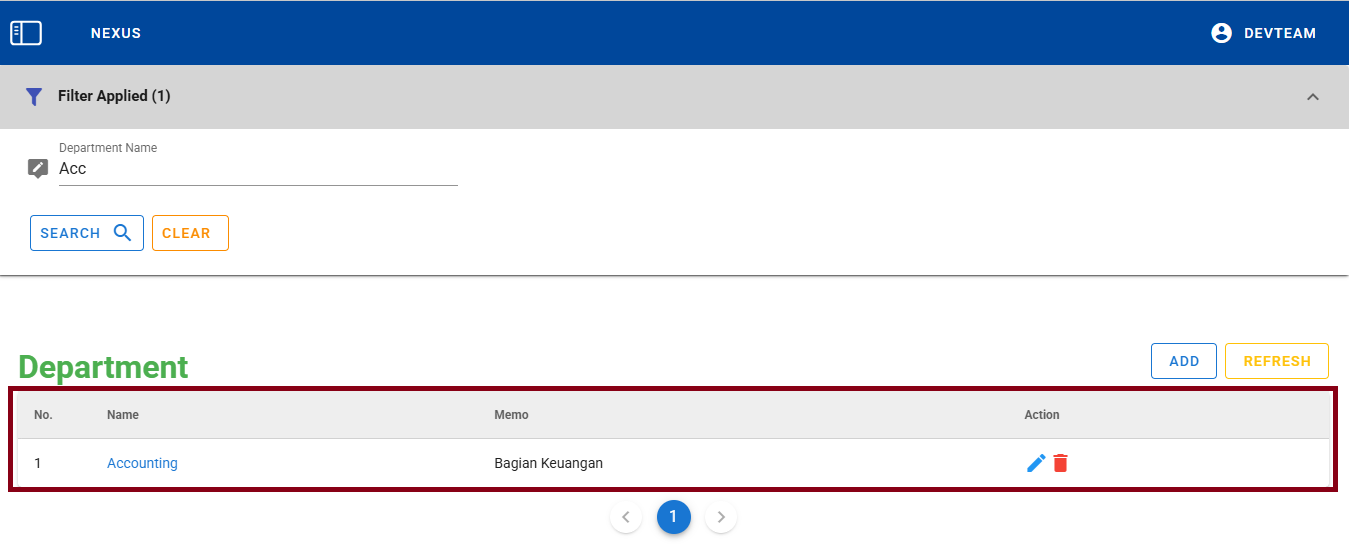Delete the Accounting row using trash icon
Viewport: 1349px width, 559px height.
click(1061, 463)
